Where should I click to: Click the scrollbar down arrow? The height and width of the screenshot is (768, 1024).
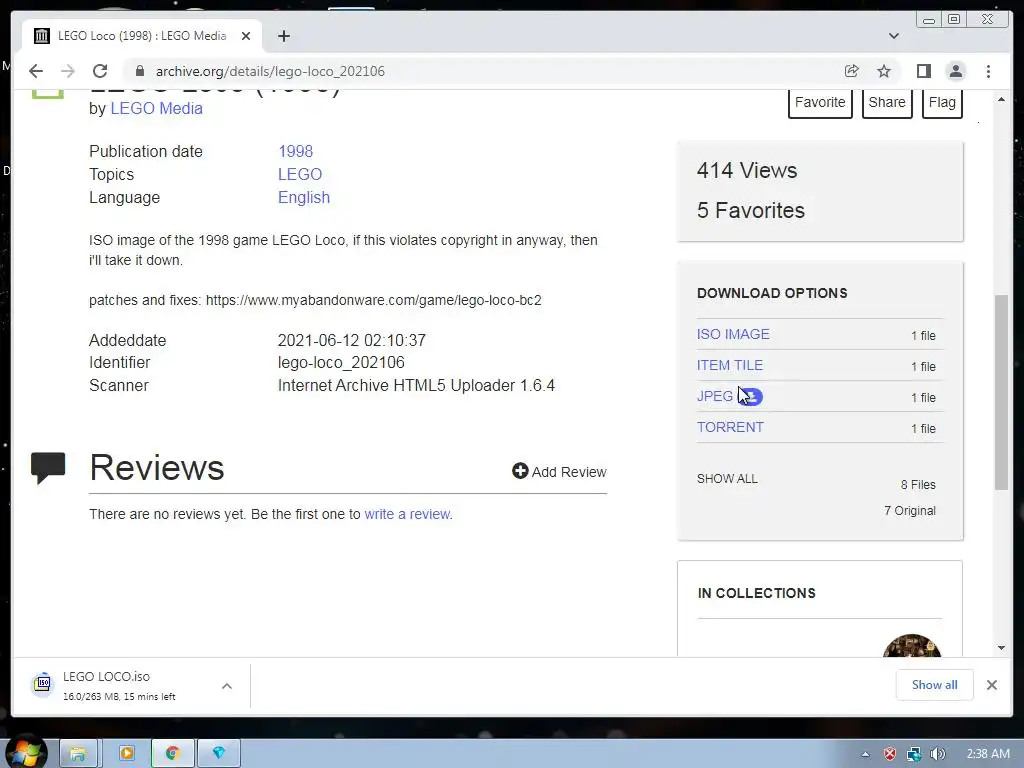[1001, 648]
